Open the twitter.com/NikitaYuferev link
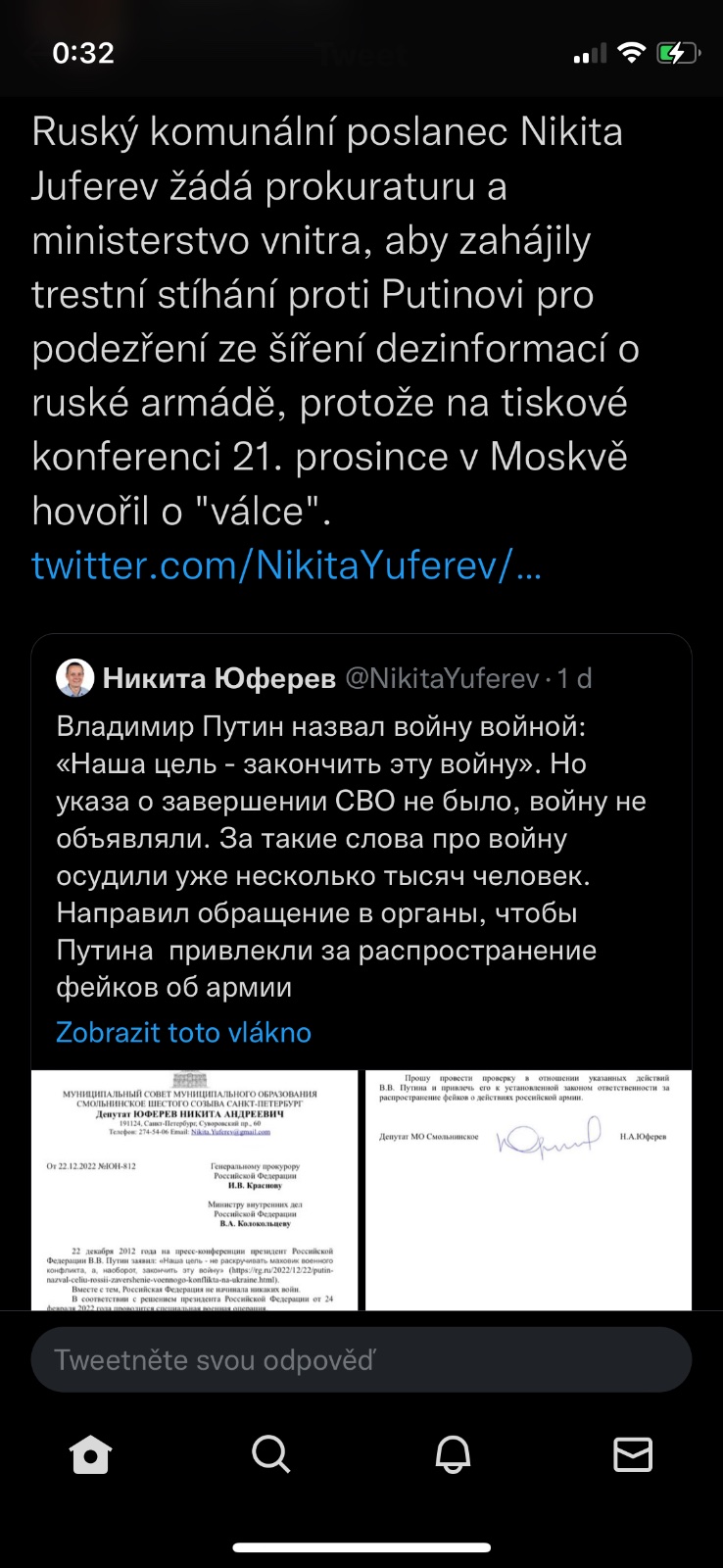The image size is (723, 1568). pos(286,565)
